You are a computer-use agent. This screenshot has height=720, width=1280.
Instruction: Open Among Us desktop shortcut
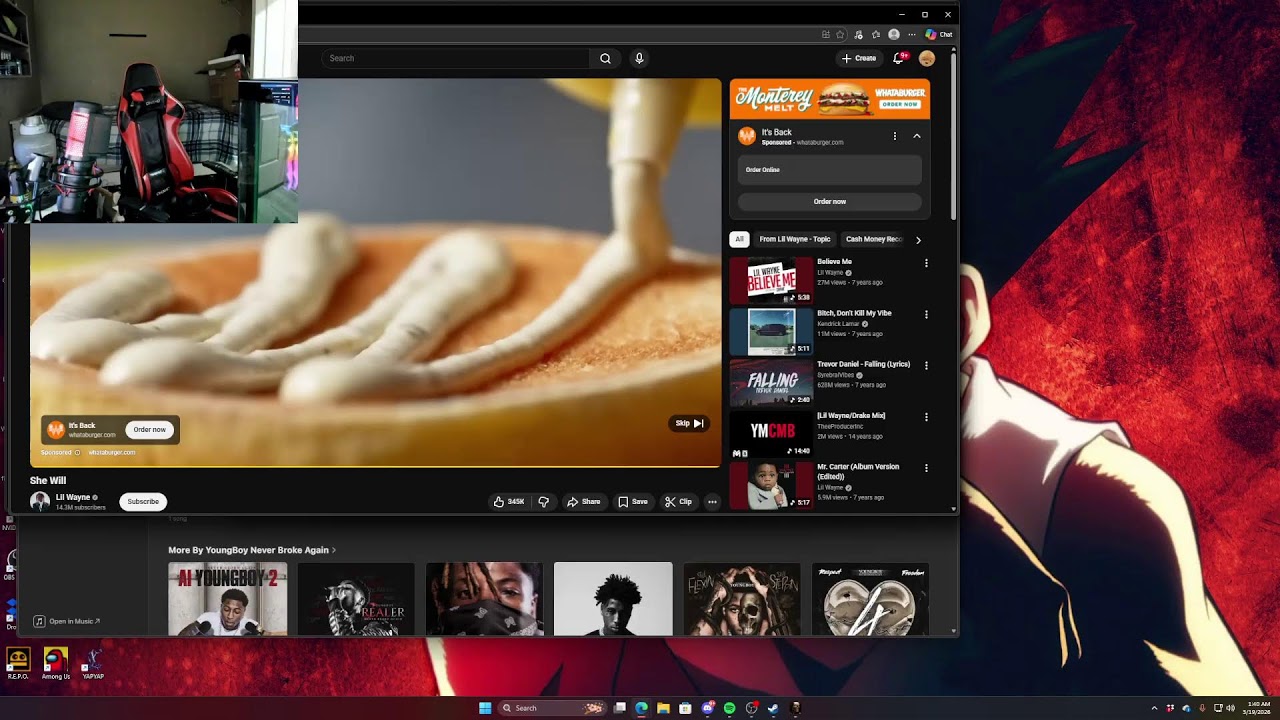[56, 663]
